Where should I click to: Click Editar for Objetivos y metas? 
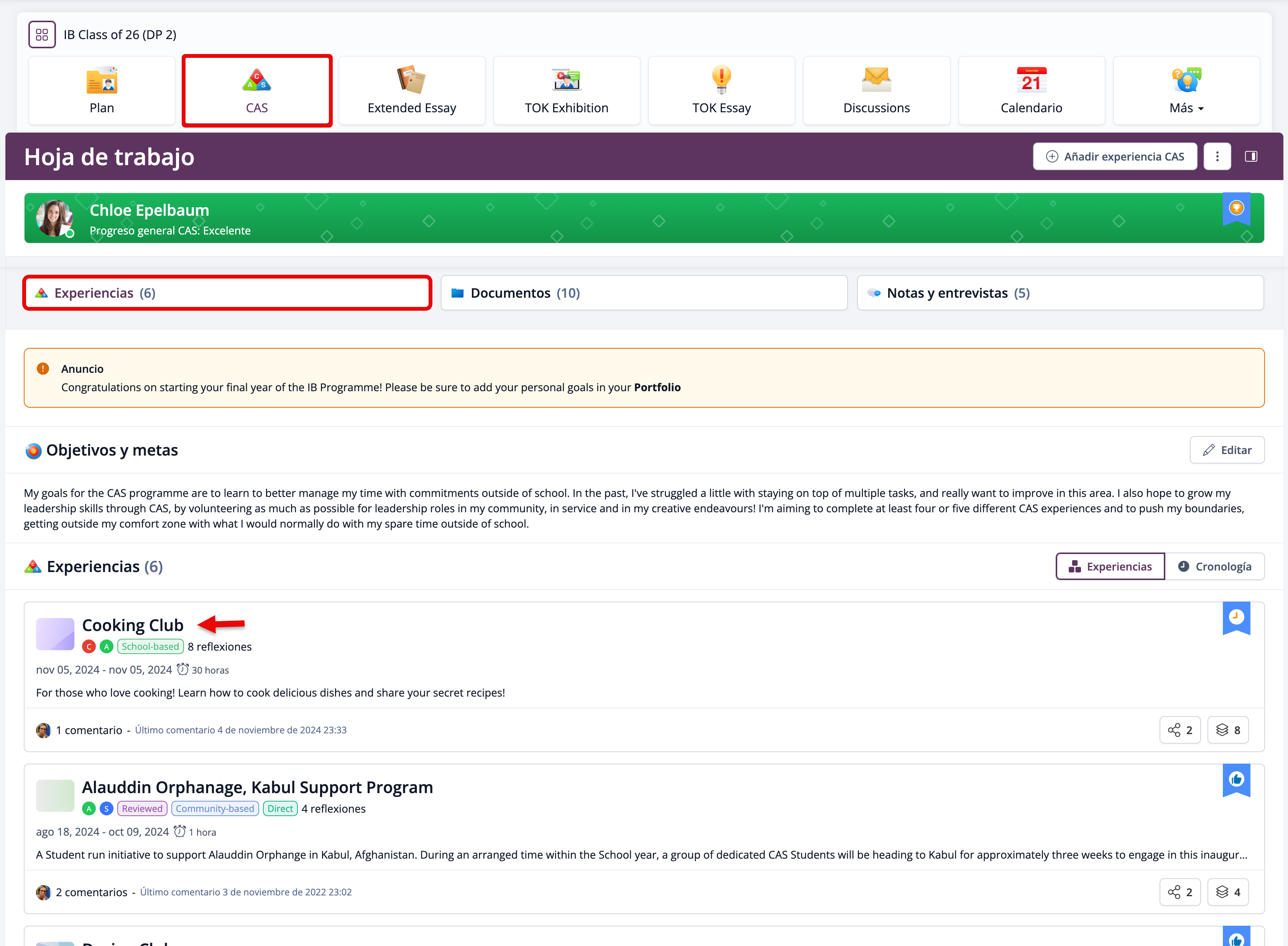(1227, 450)
